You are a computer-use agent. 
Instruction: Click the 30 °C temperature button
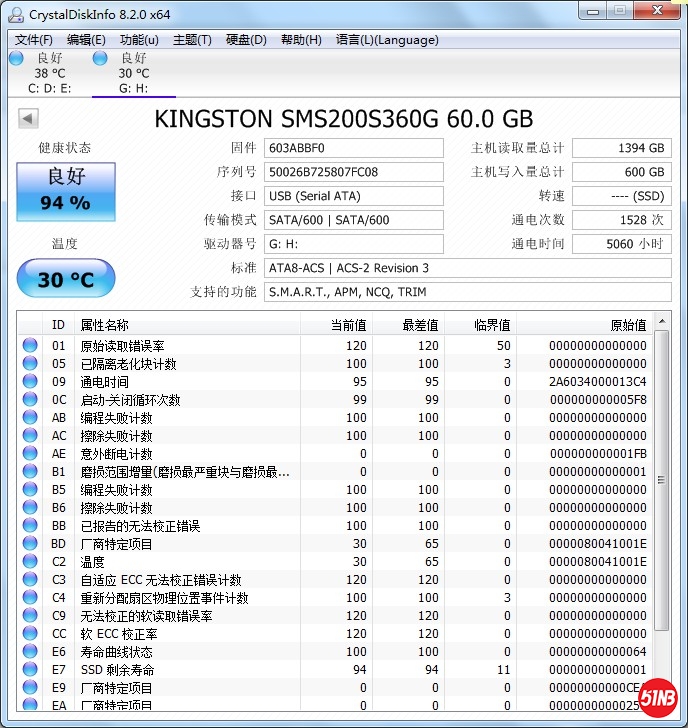click(66, 278)
